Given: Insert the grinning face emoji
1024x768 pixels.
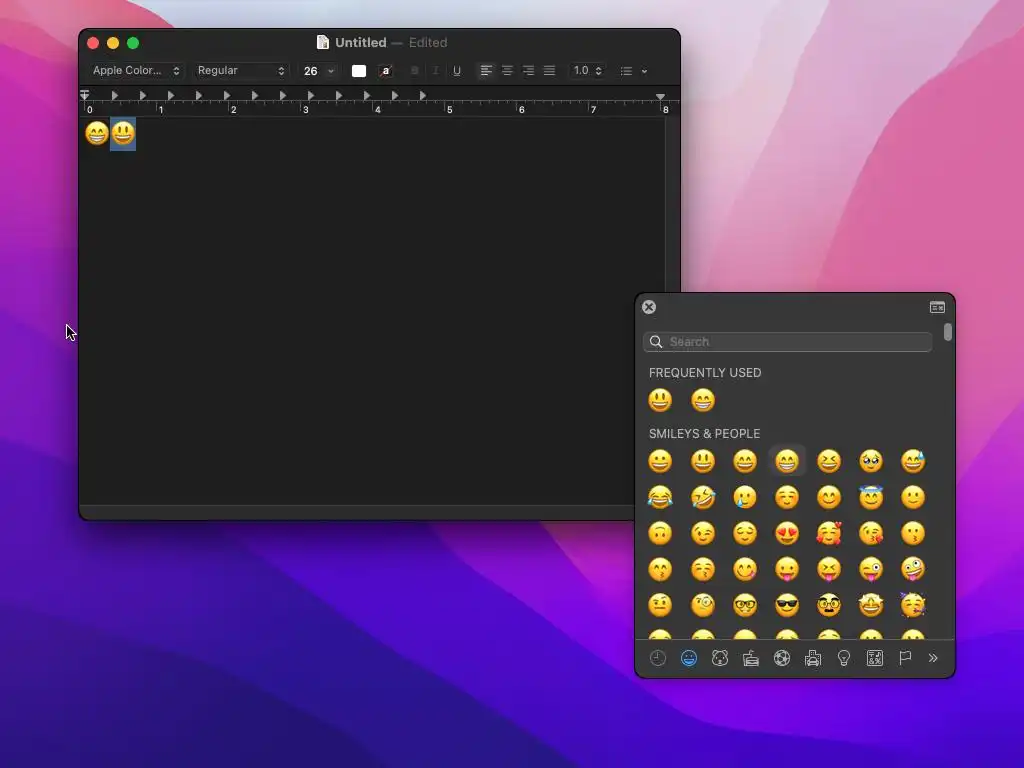Looking at the screenshot, I should [660, 461].
